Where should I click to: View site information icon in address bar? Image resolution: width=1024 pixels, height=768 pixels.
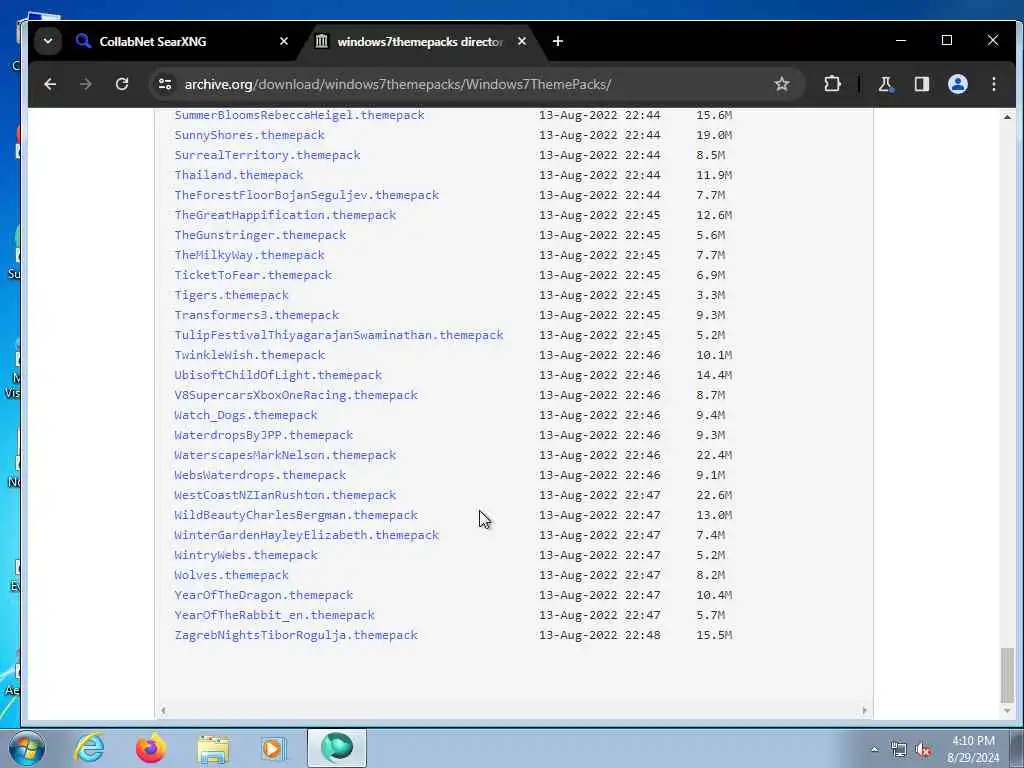click(x=165, y=84)
